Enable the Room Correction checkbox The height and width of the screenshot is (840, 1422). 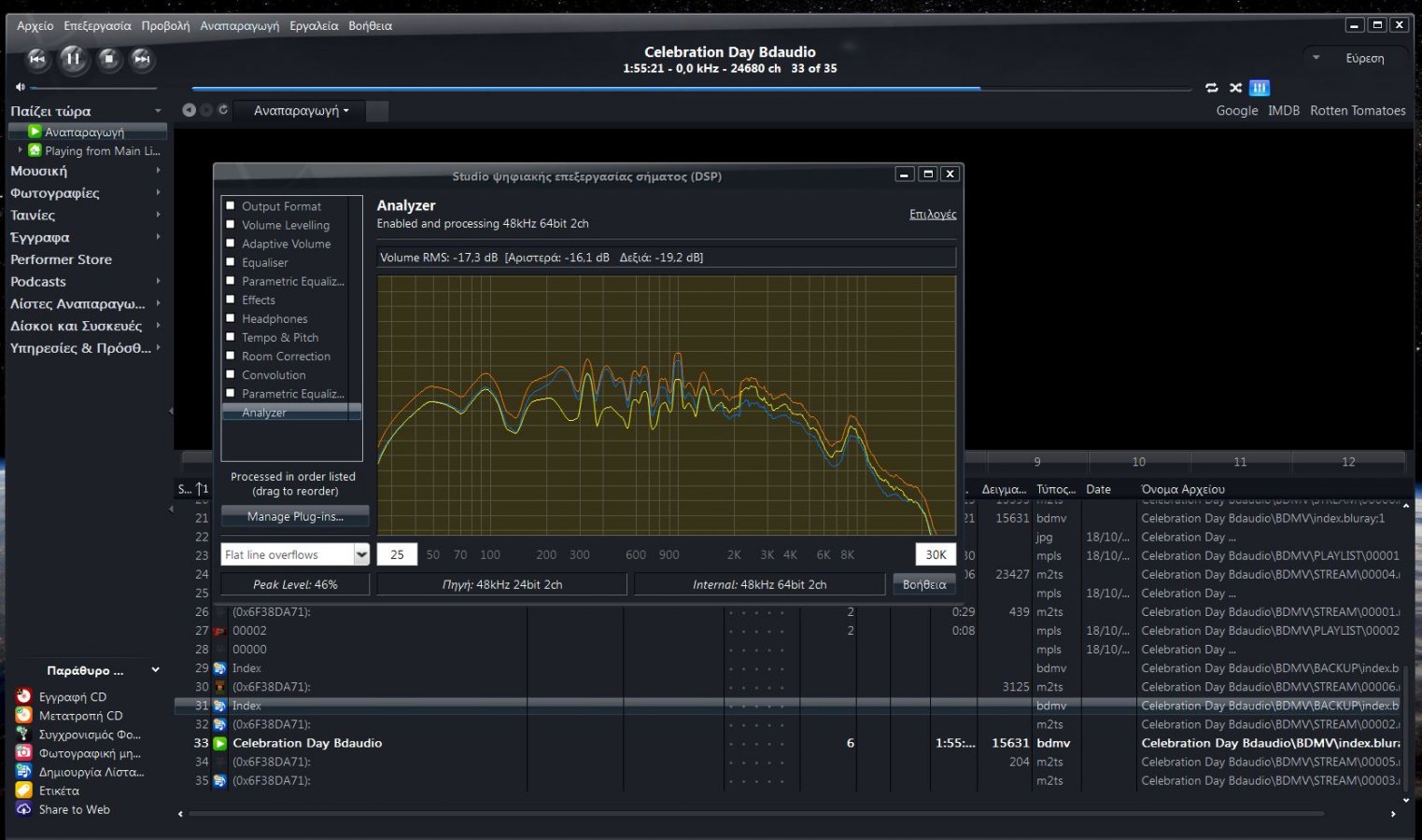(x=231, y=356)
